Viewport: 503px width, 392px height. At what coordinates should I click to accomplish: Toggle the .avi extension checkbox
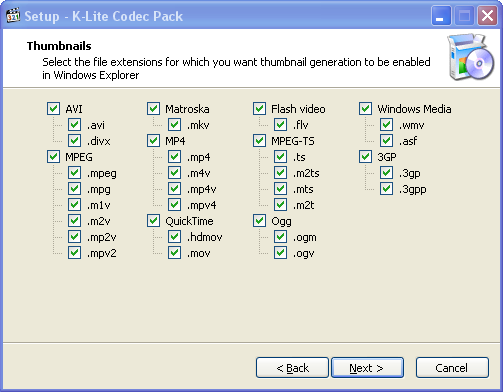click(74, 125)
